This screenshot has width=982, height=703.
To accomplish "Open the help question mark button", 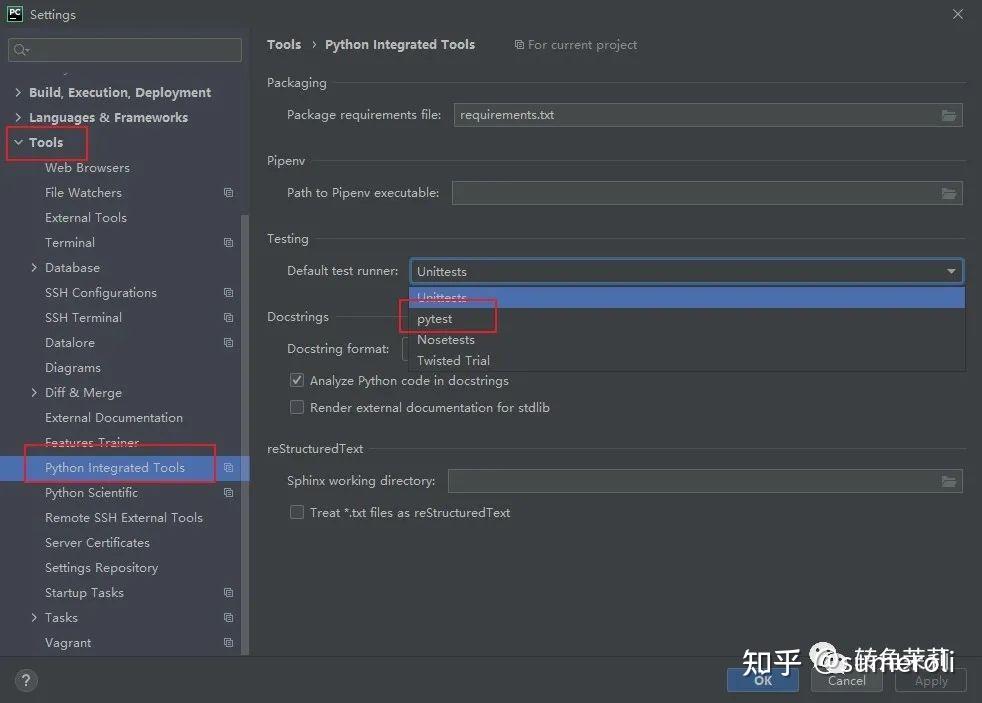I will pos(26,680).
